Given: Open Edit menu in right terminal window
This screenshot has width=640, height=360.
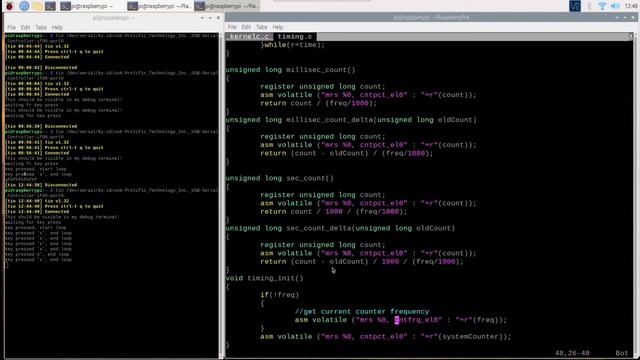Looking at the screenshot, I should (246, 27).
